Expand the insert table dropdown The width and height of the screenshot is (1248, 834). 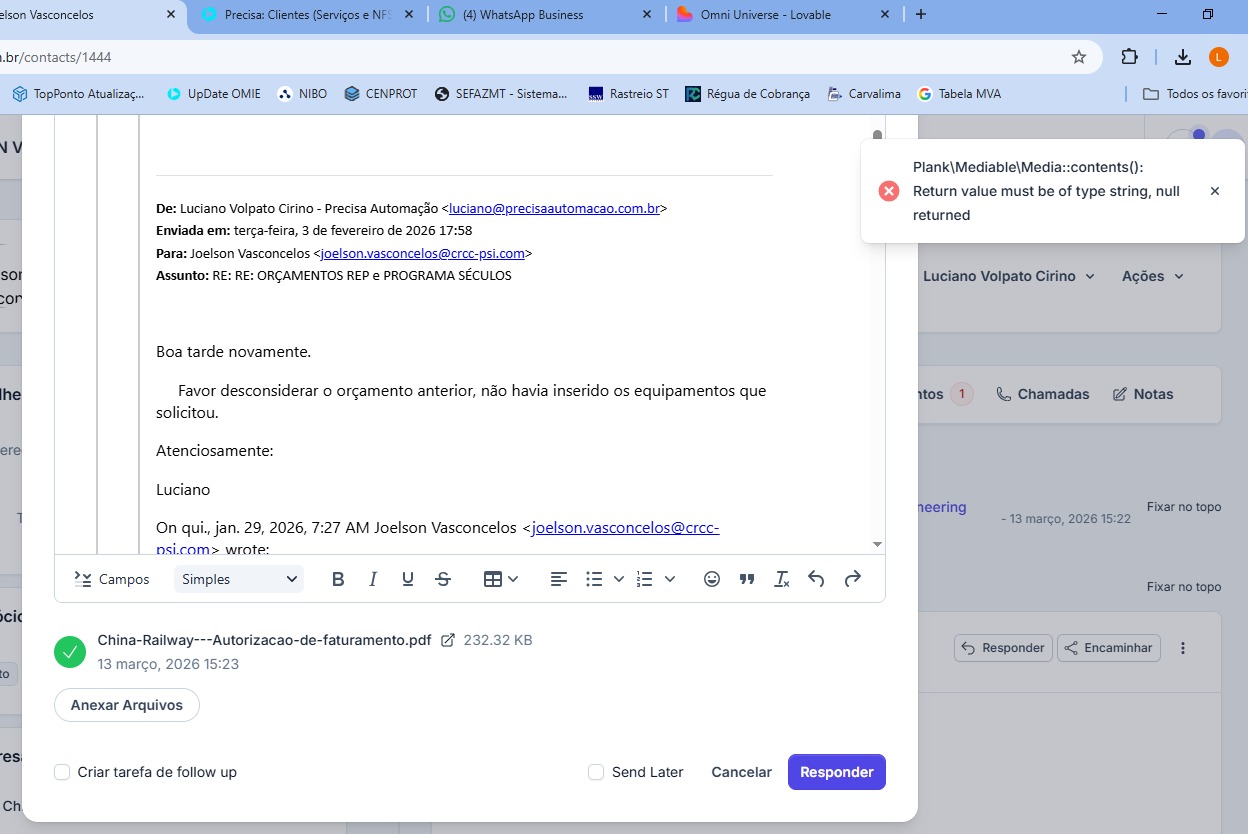point(501,579)
